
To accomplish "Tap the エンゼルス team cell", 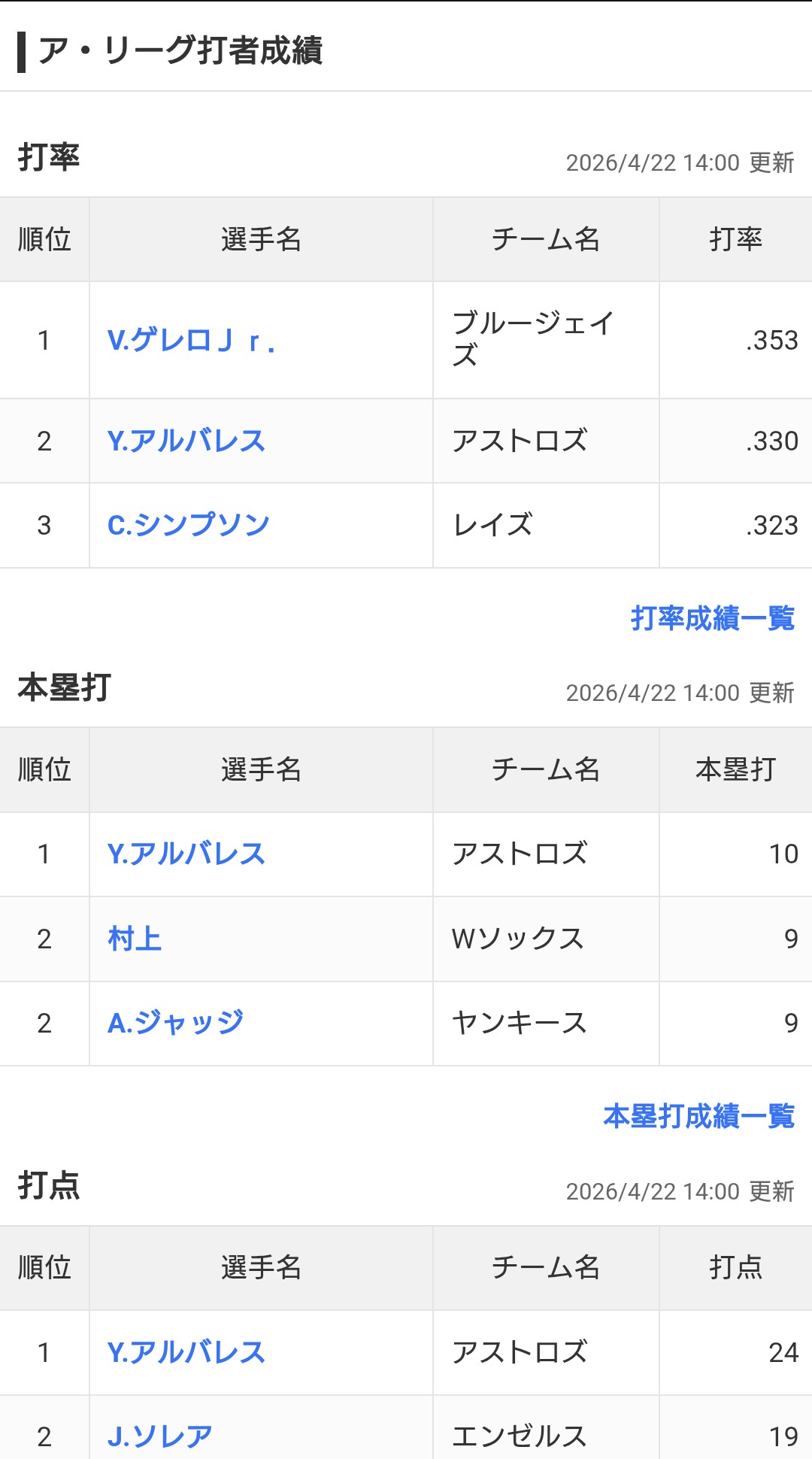I will [520, 1436].
